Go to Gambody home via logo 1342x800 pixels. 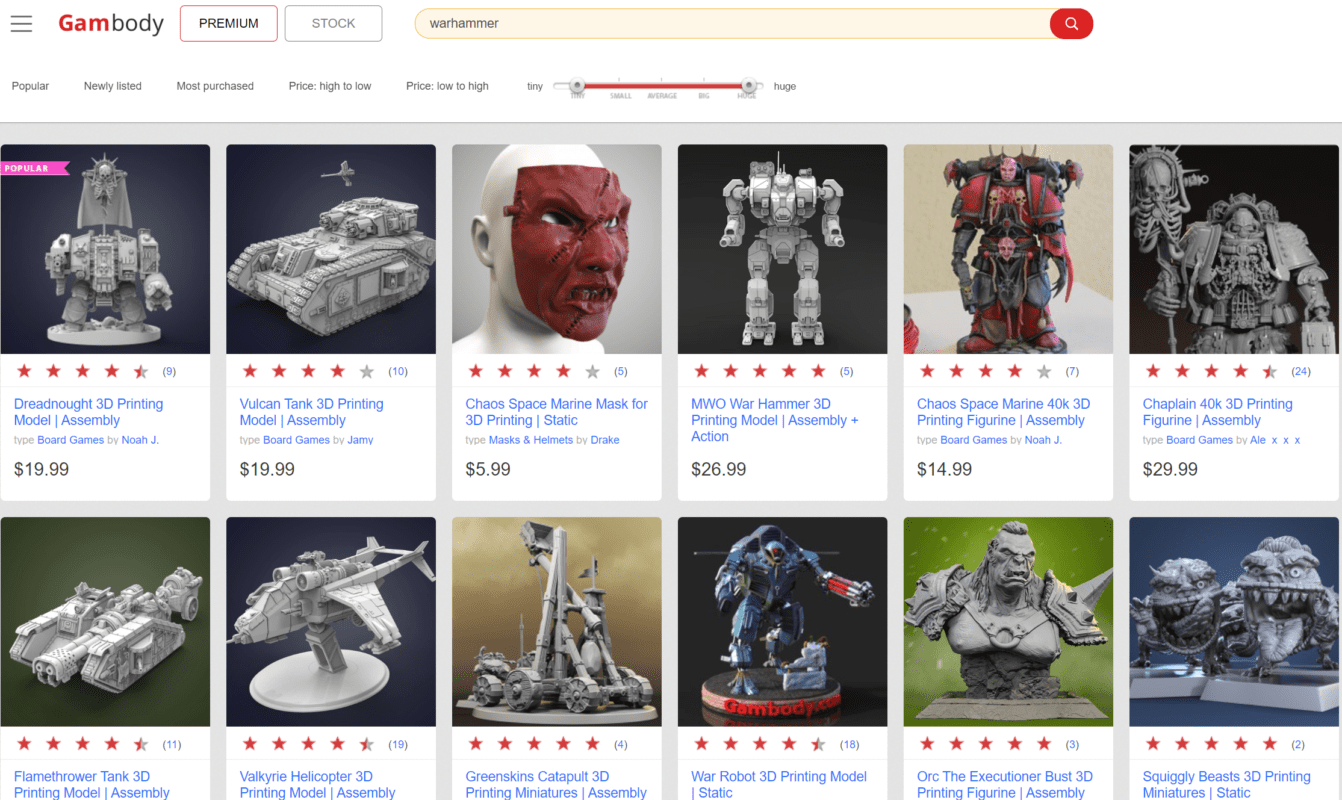(x=111, y=23)
